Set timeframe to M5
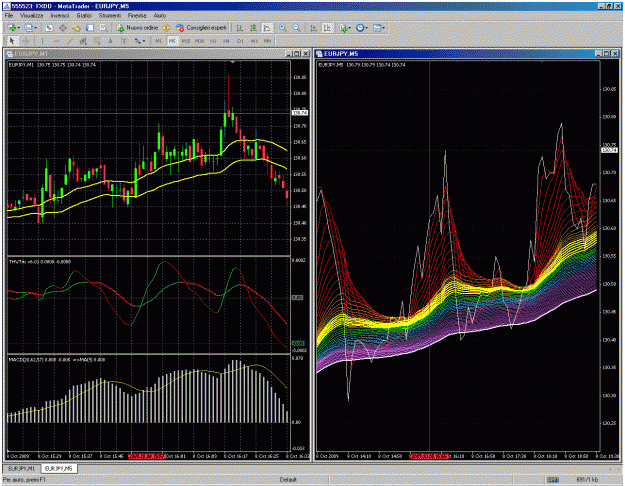This screenshot has width=625, height=486. pyautogui.click(x=172, y=41)
